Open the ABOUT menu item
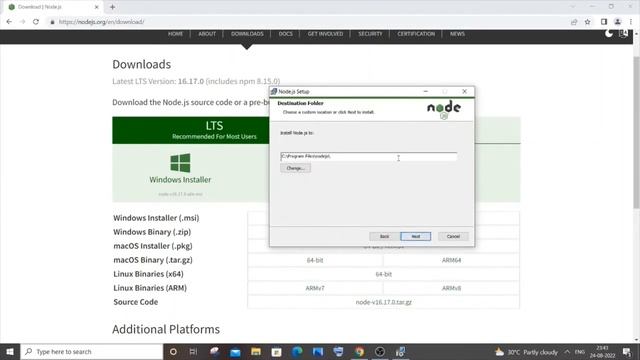This screenshot has height=360, width=640. (207, 34)
